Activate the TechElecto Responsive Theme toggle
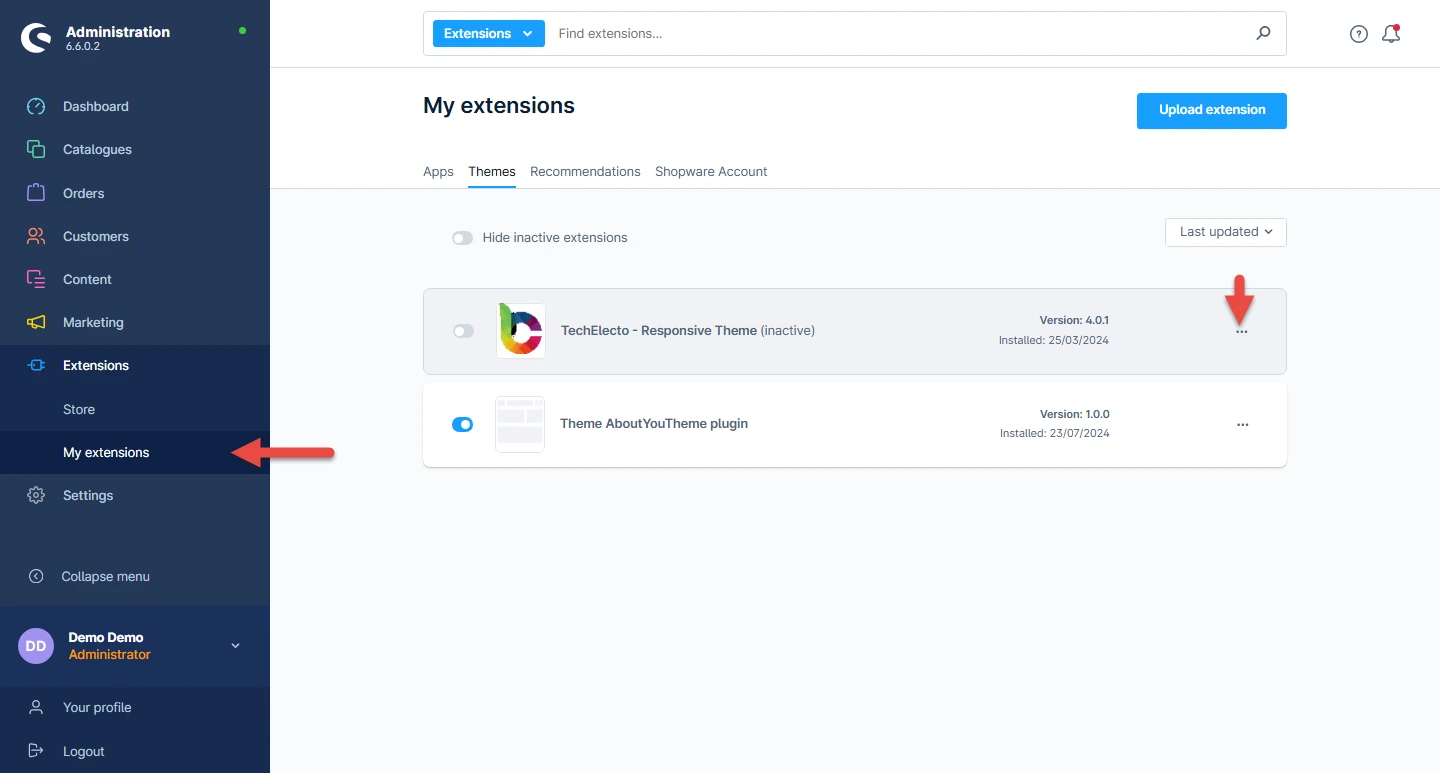The image size is (1440, 773). (463, 331)
